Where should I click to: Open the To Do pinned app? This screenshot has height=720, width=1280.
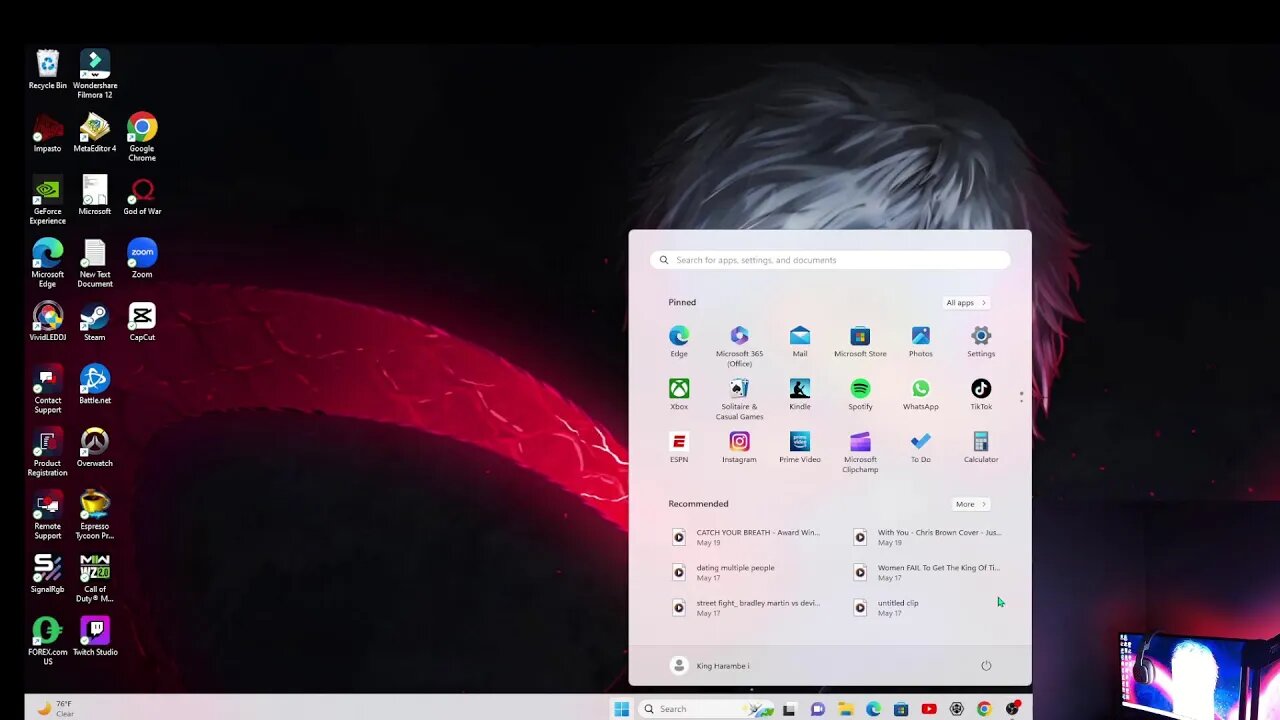tap(921, 447)
